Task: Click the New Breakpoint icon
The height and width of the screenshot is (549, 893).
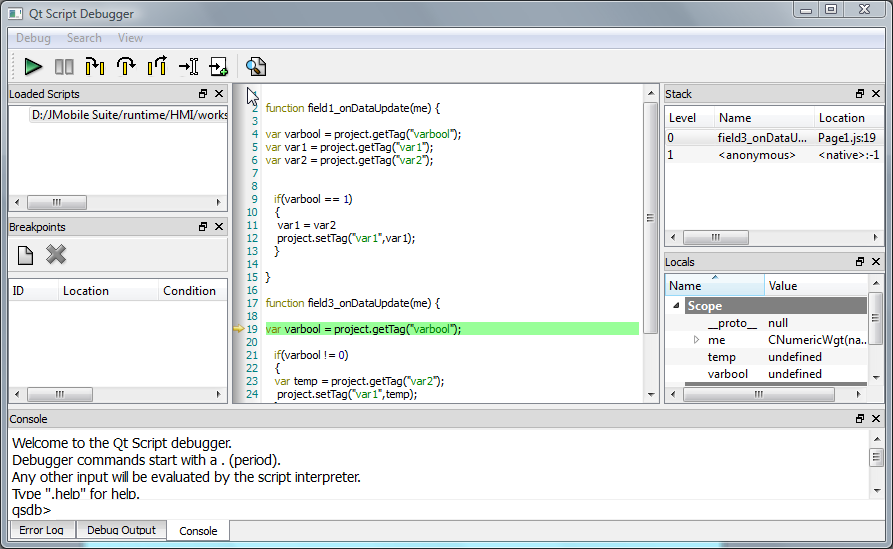Action: tap(25, 255)
